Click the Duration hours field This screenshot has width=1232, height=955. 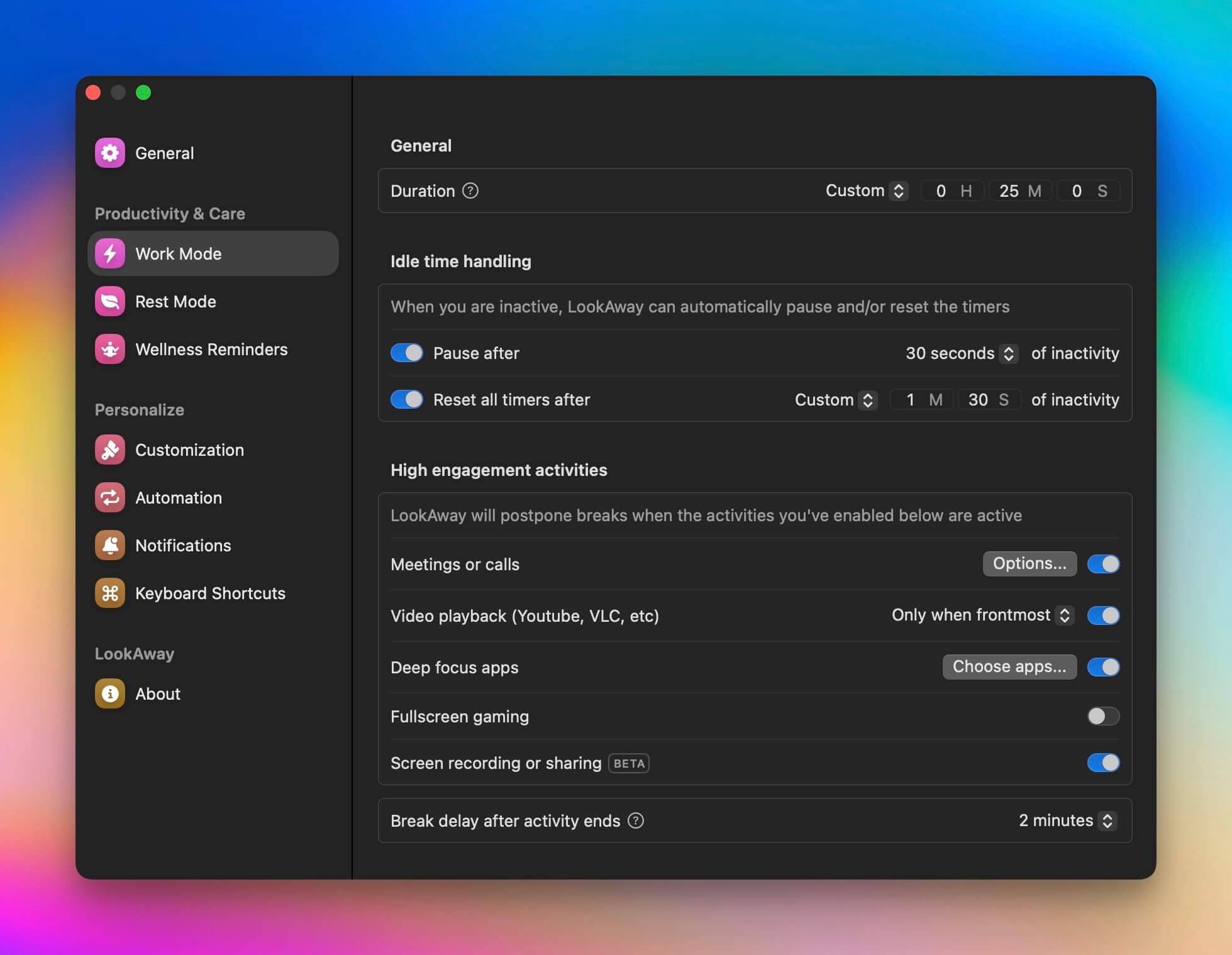(952, 190)
